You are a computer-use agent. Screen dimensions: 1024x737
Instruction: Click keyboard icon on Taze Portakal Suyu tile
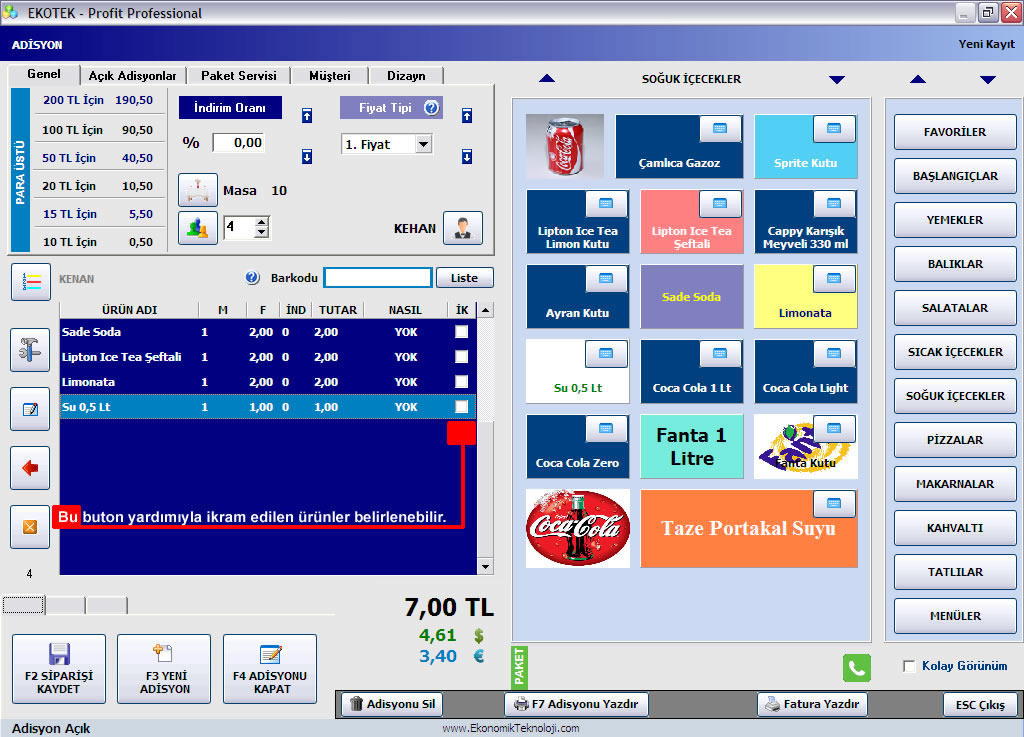coord(834,503)
